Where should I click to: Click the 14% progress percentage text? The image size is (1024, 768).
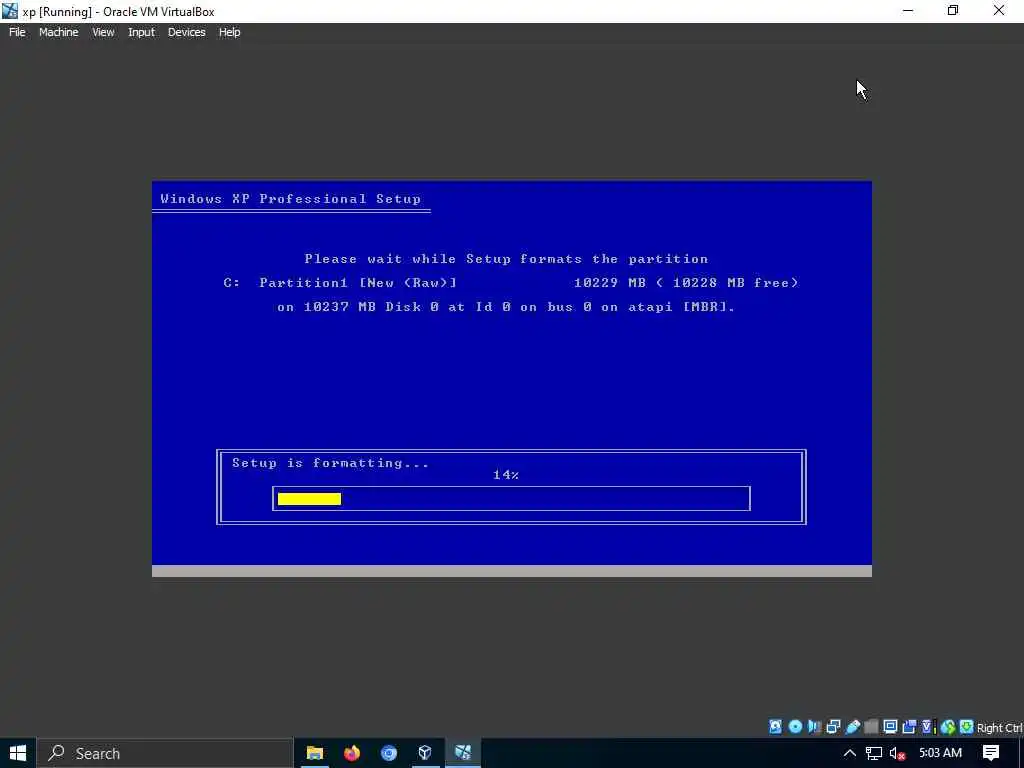click(506, 475)
